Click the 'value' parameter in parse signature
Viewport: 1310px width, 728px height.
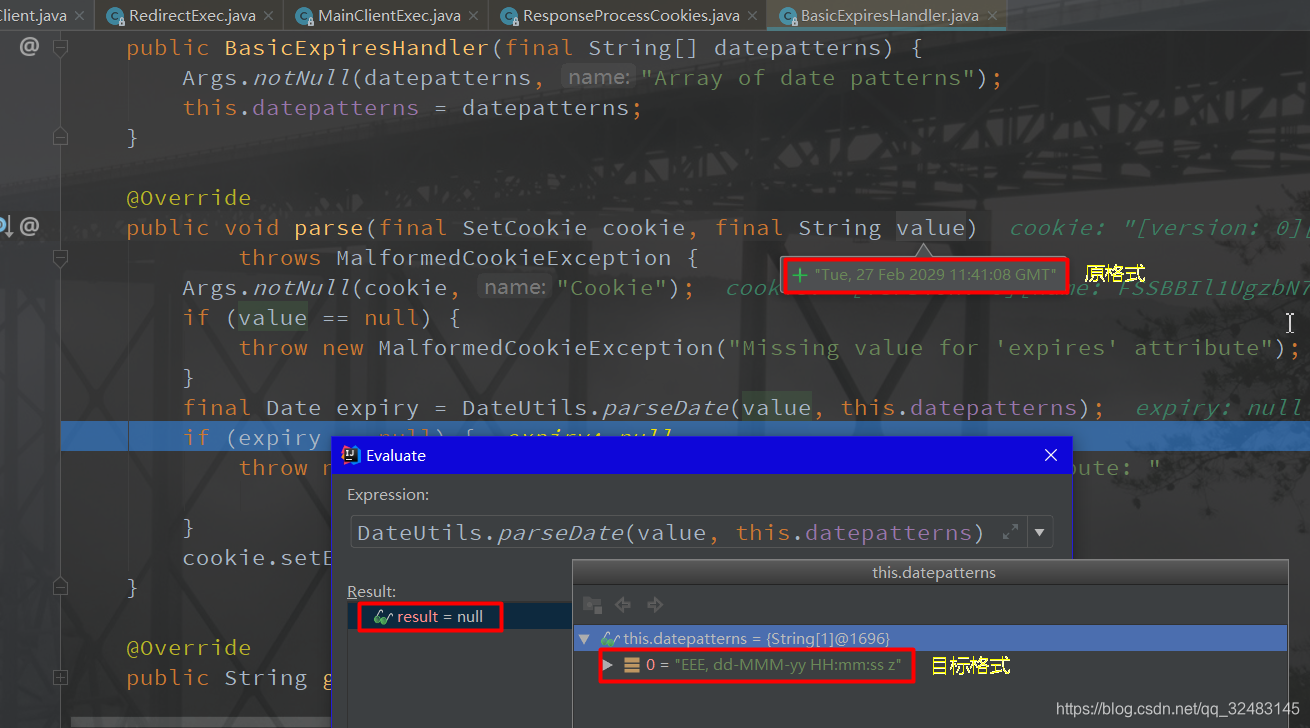click(x=930, y=228)
